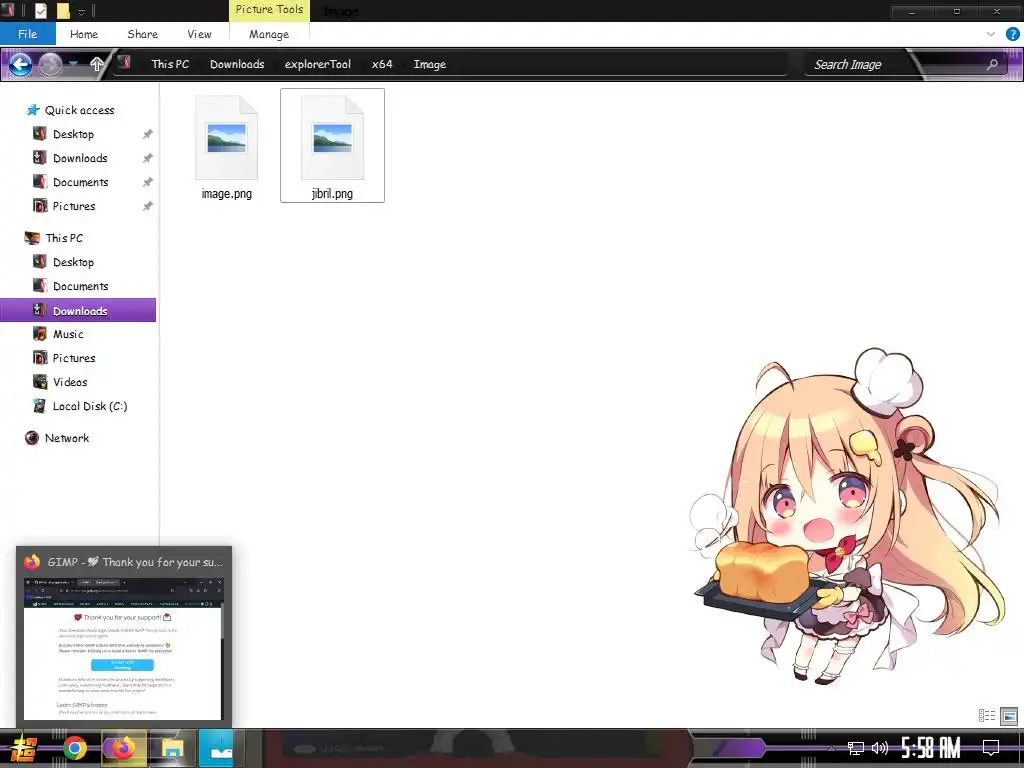Viewport: 1024px width, 768px height.
Task: Open Desktop under Quick access
Action: pyautogui.click(x=73, y=134)
